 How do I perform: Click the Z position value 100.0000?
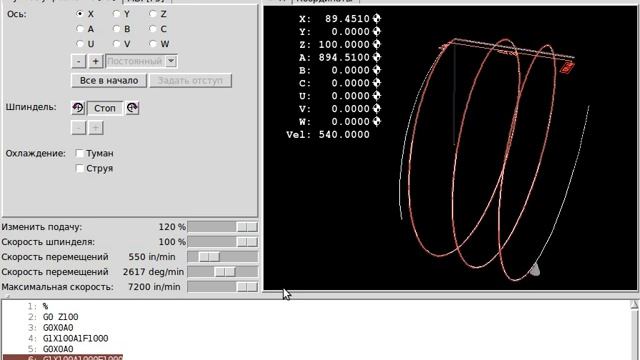tap(344, 44)
